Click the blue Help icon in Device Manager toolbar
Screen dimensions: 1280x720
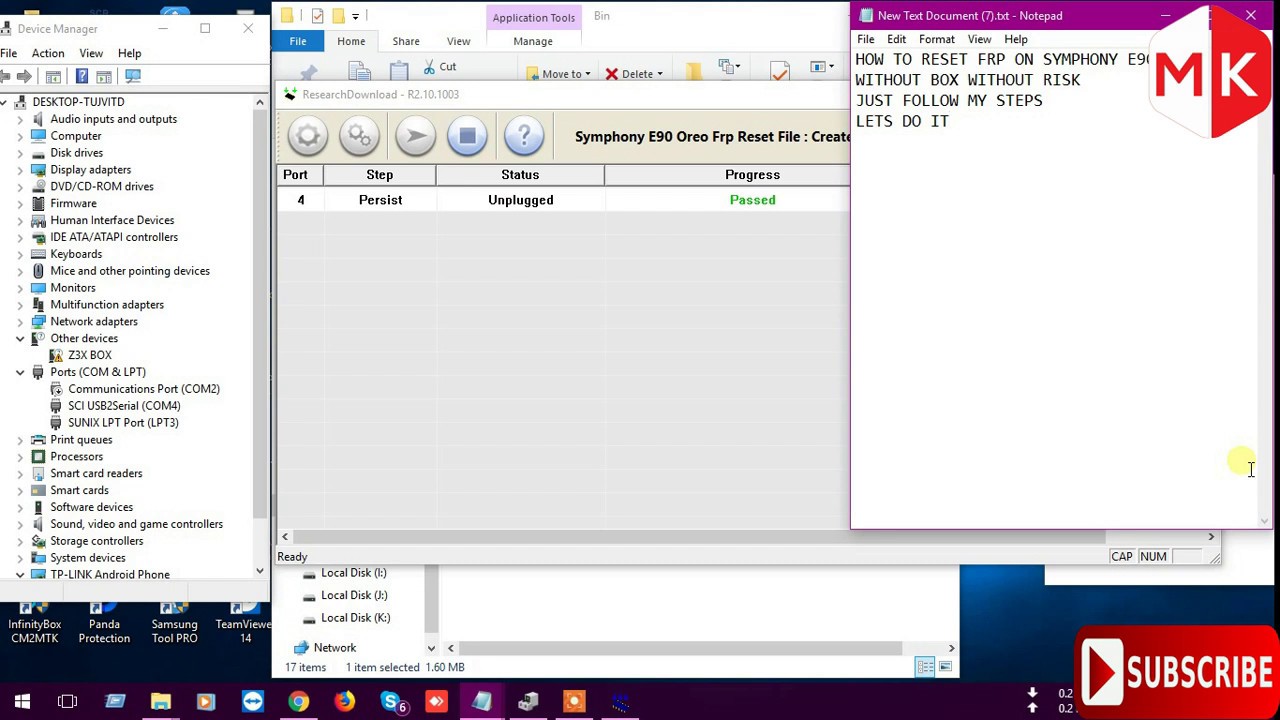coord(82,77)
